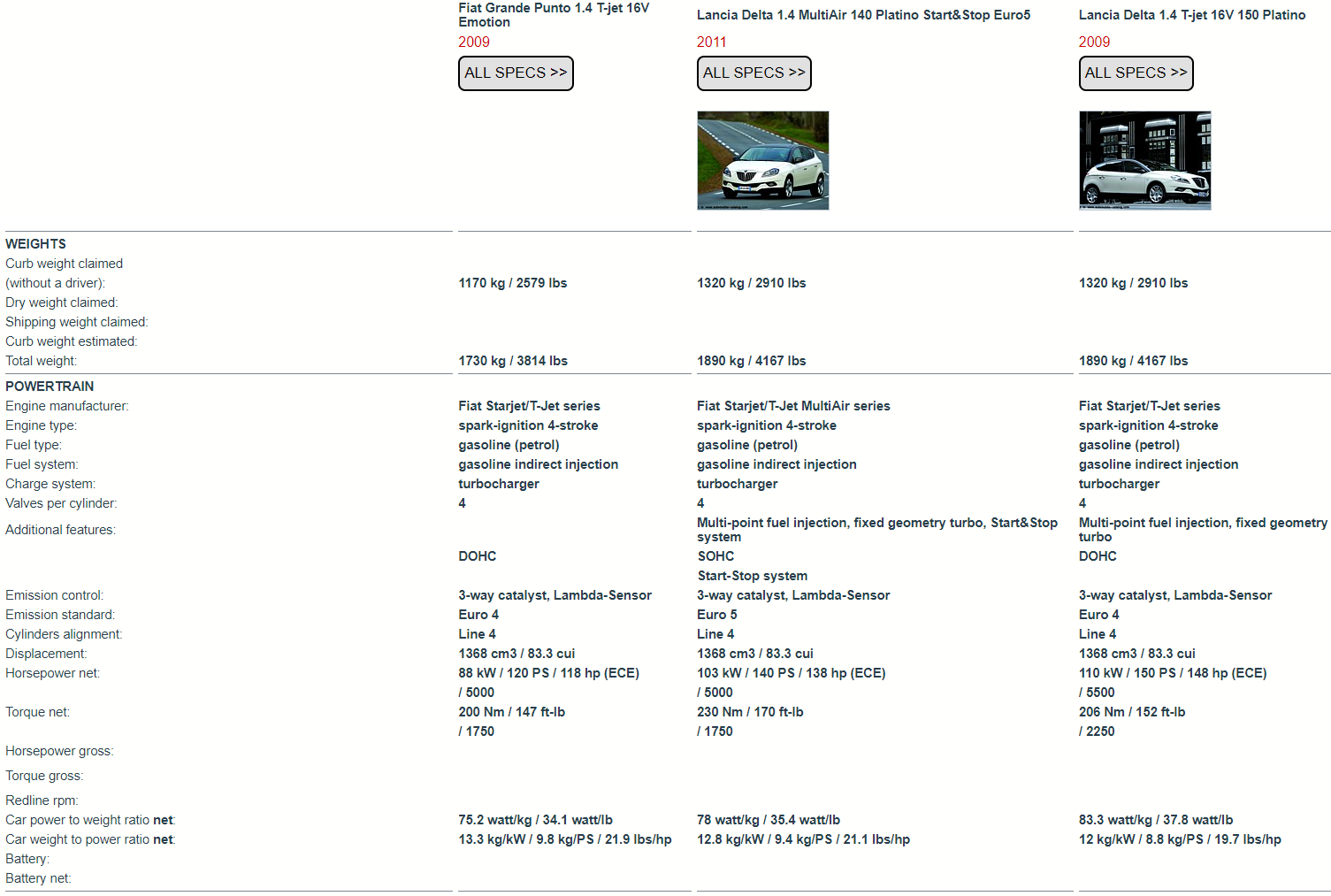1331x896 pixels.
Task: Open the Lancia Delta MultiAir road photo thumbnail
Action: pyautogui.click(x=762, y=160)
